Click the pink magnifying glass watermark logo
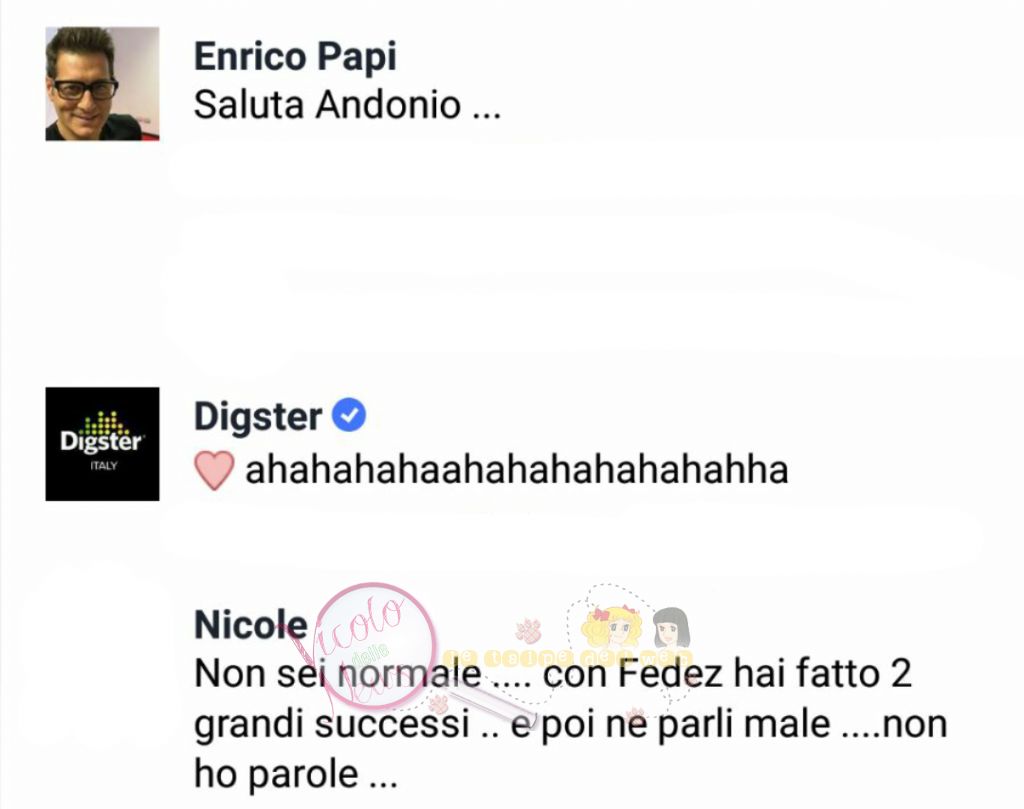Viewport: 1024px width, 809px height. click(377, 646)
